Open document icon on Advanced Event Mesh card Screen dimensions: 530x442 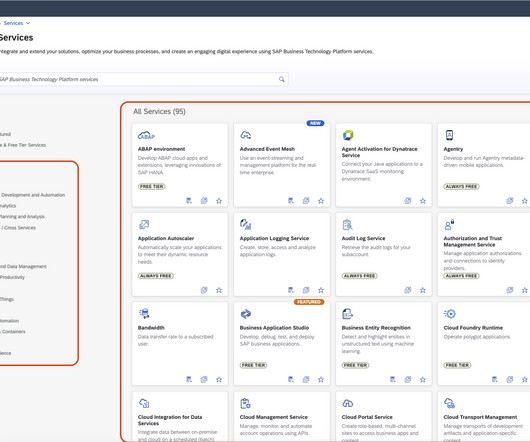291,201
